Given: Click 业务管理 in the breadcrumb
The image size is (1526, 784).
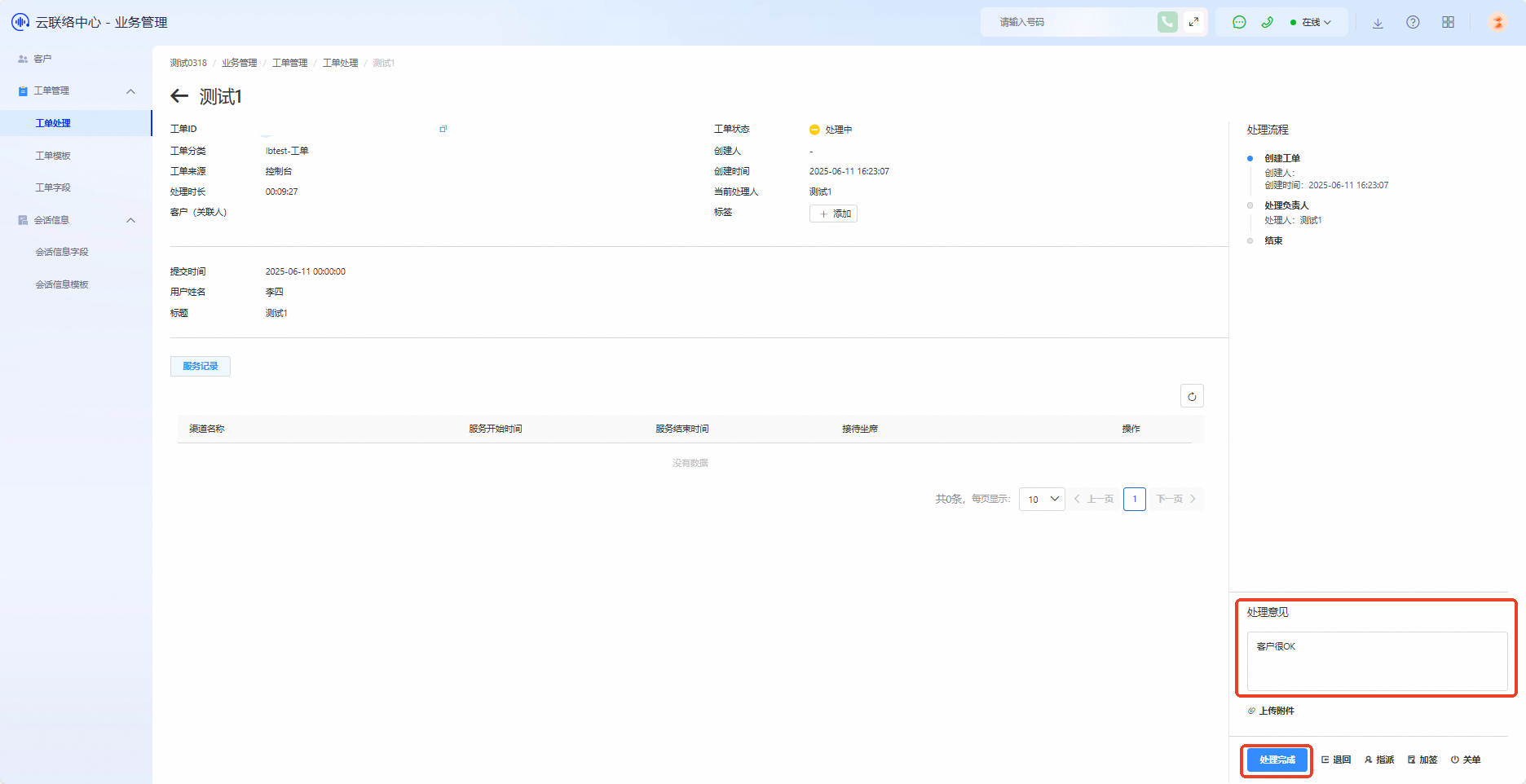Looking at the screenshot, I should pos(240,63).
